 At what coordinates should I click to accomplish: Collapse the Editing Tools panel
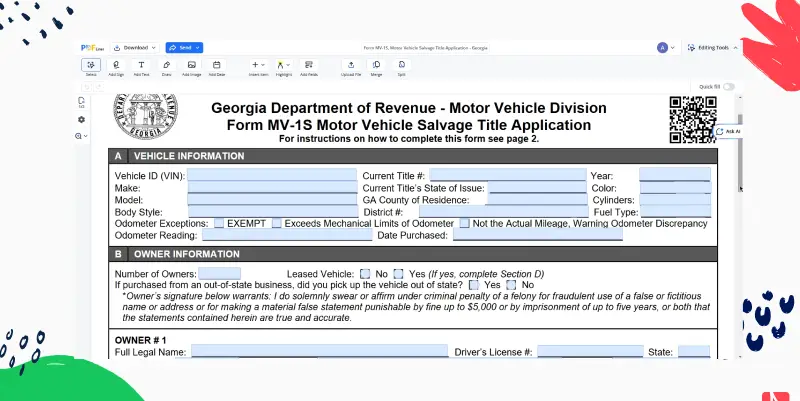(x=735, y=47)
